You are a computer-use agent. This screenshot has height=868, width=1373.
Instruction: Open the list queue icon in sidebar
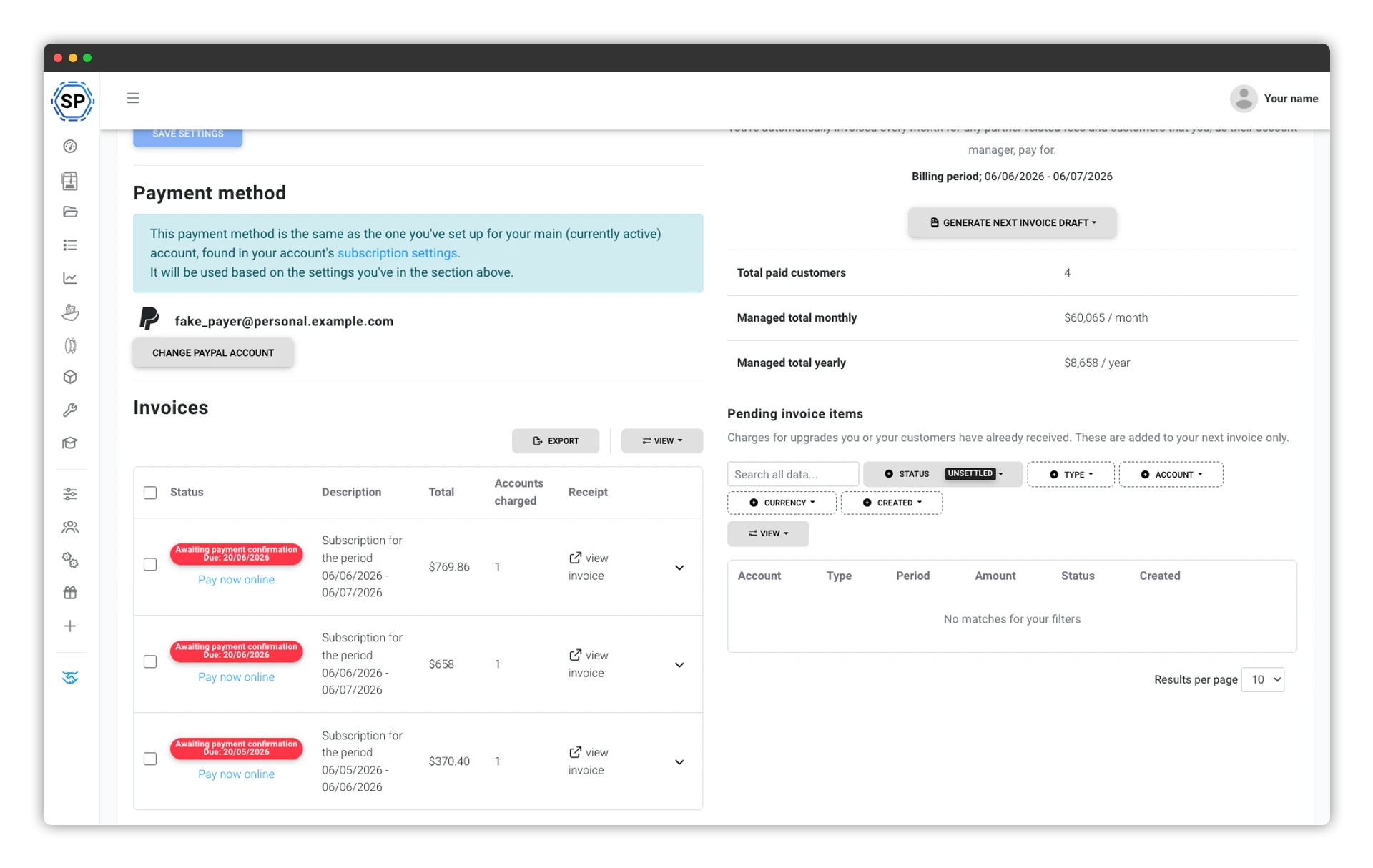click(x=70, y=245)
